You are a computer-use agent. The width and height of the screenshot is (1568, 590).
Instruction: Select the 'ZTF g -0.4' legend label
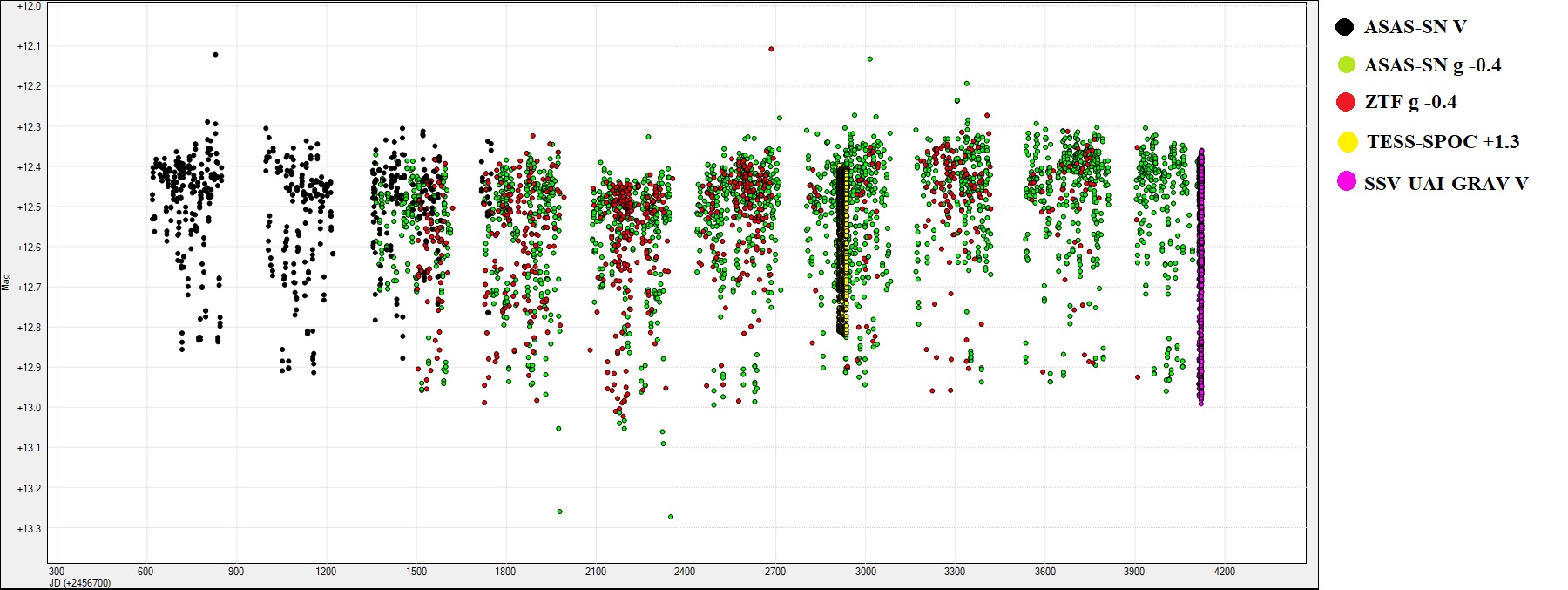coord(1410,102)
